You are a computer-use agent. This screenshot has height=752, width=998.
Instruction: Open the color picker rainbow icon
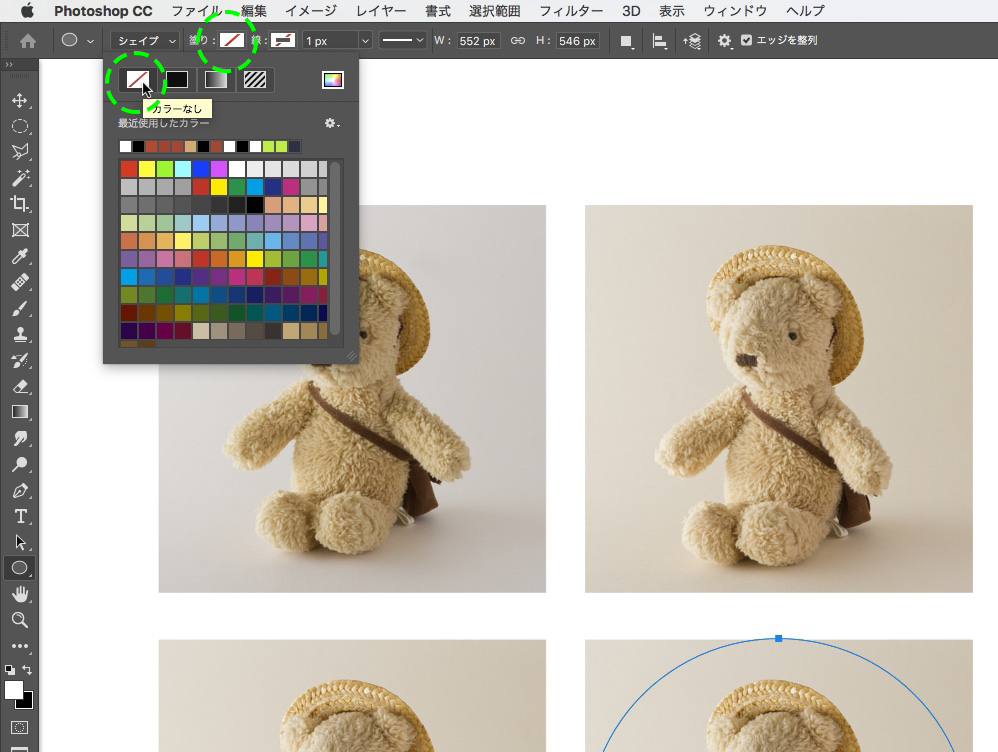click(333, 80)
